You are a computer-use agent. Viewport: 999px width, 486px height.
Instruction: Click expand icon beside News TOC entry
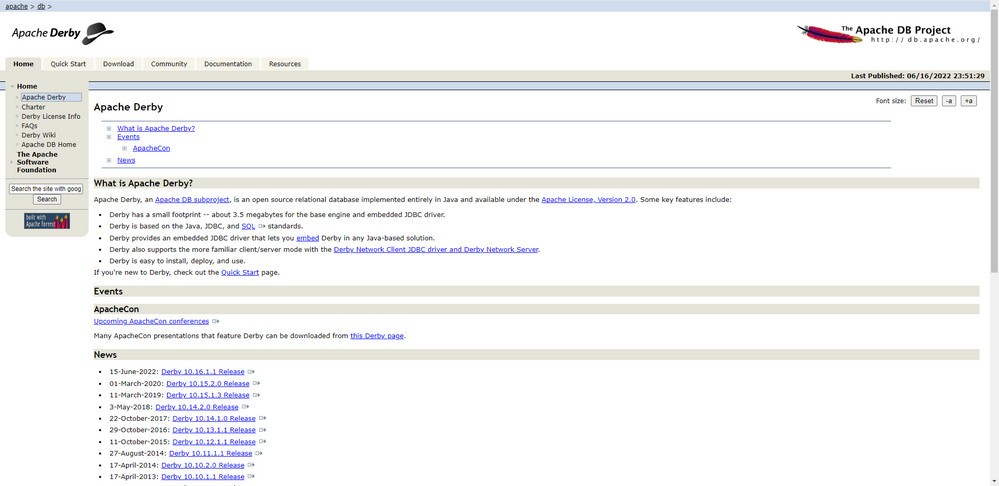109,161
